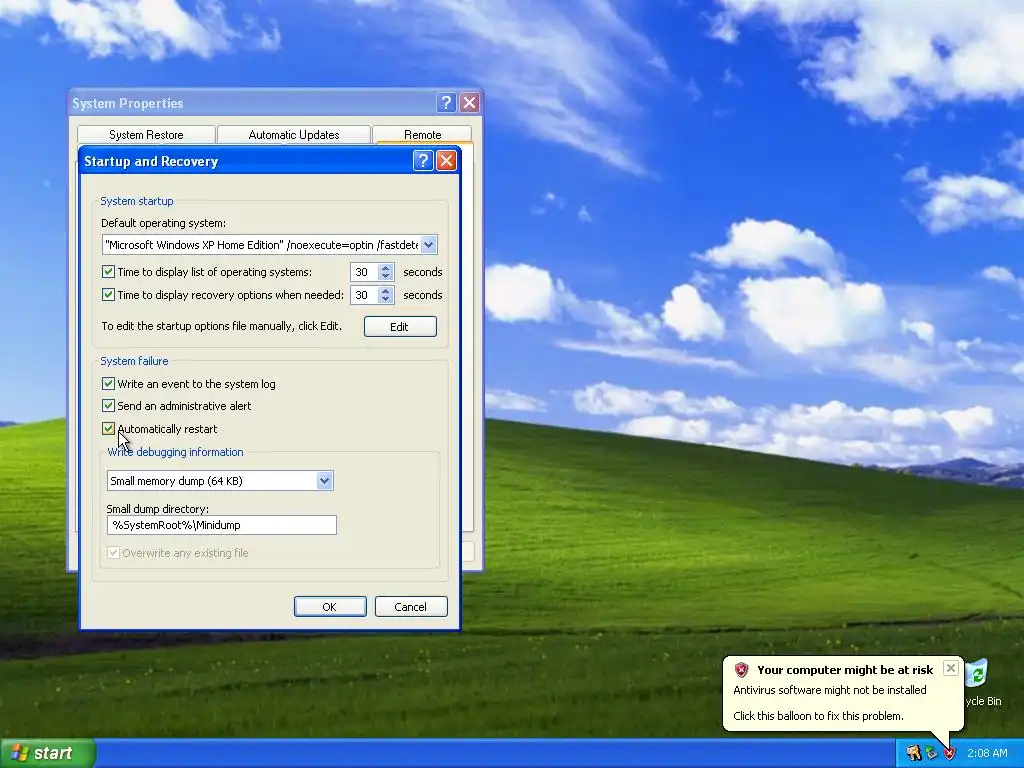Click Cancel in Startup and Recovery
Image resolution: width=1024 pixels, height=768 pixels.
click(x=411, y=607)
